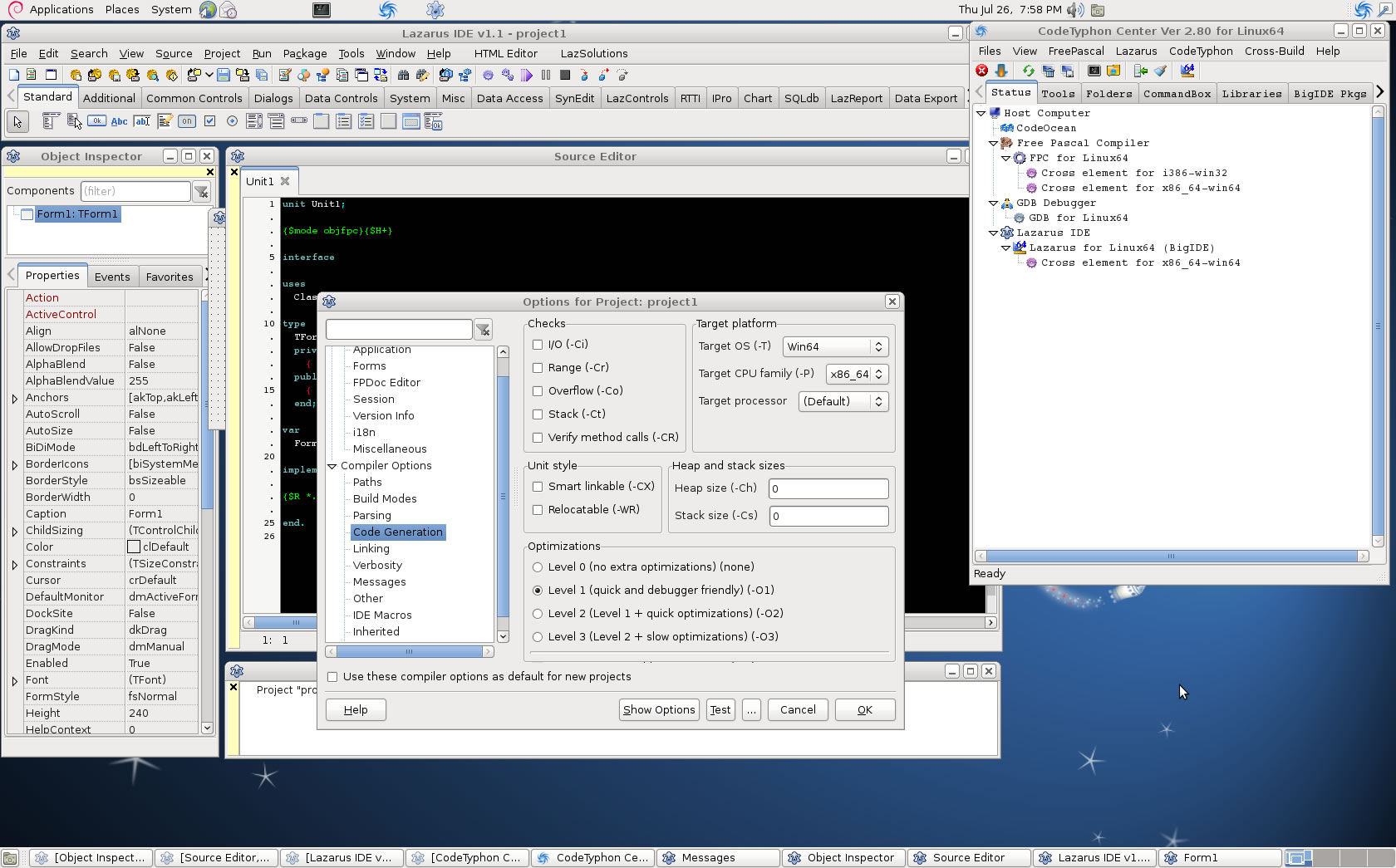Screen dimensions: 1396x868
Task: Click the red stop icon in CodeTyphon Center
Action: tap(981, 71)
